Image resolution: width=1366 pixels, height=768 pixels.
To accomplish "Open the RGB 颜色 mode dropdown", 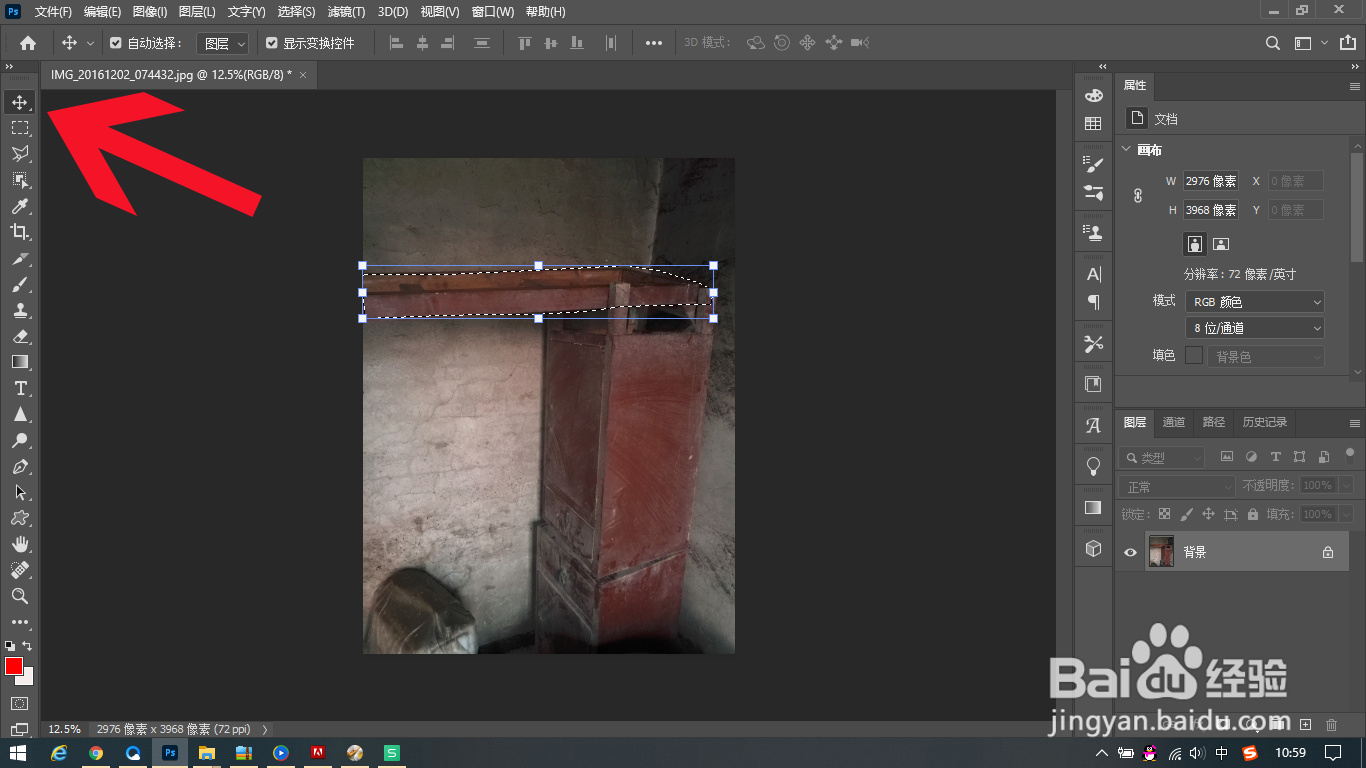I will (x=1254, y=301).
